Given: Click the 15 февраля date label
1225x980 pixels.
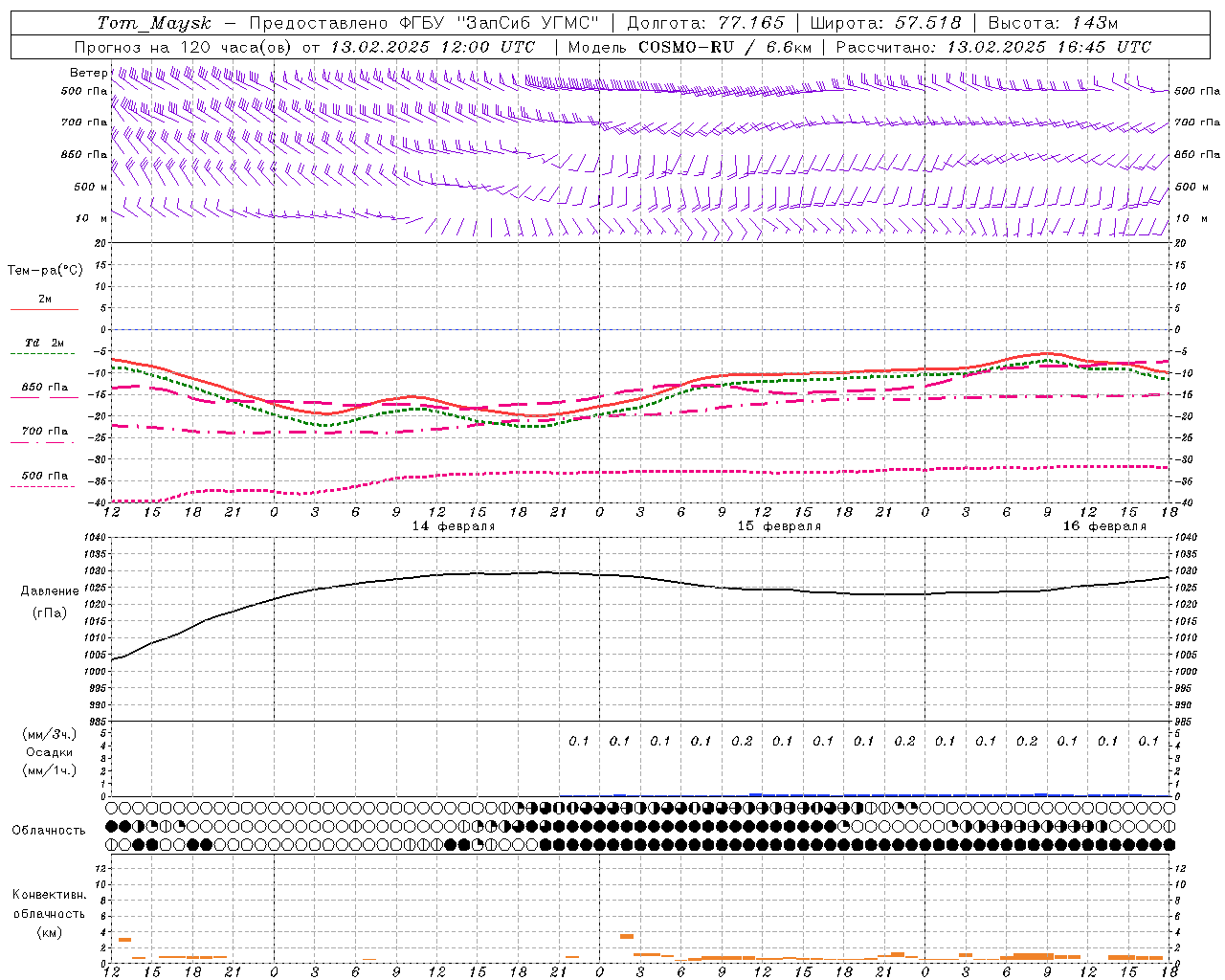Looking at the screenshot, I should pyautogui.click(x=779, y=526).
